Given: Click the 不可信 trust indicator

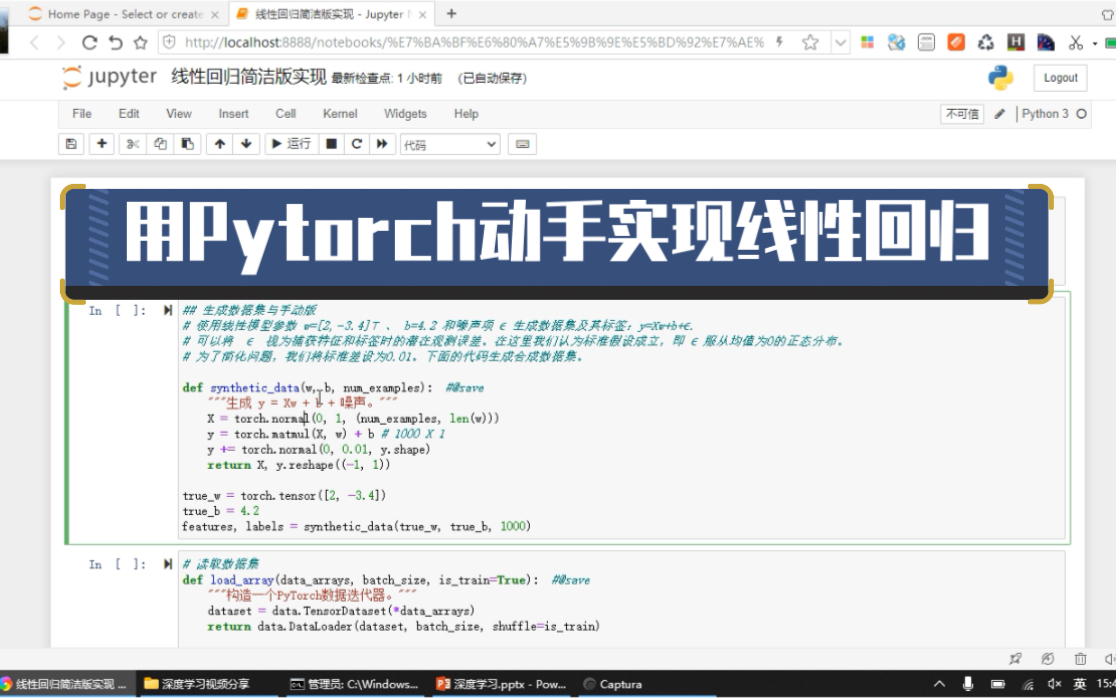Looking at the screenshot, I should (961, 113).
